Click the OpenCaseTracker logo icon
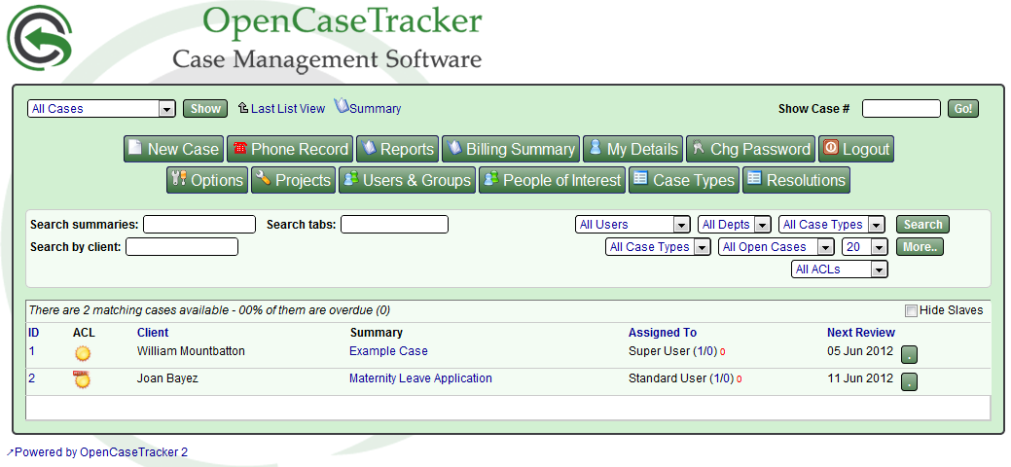1011x467 pixels. click(x=39, y=37)
